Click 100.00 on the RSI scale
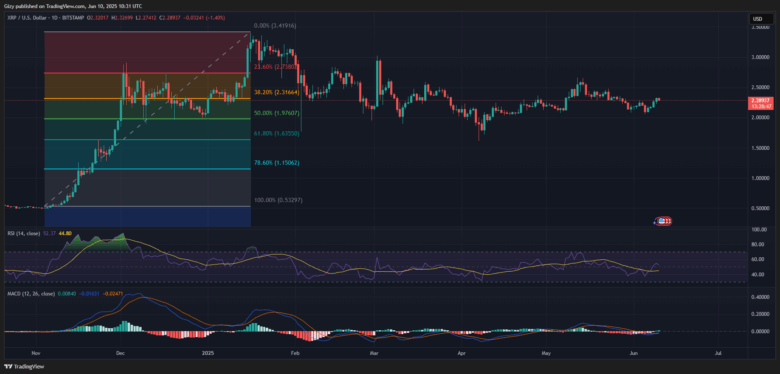The height and width of the screenshot is (374, 780). click(758, 230)
